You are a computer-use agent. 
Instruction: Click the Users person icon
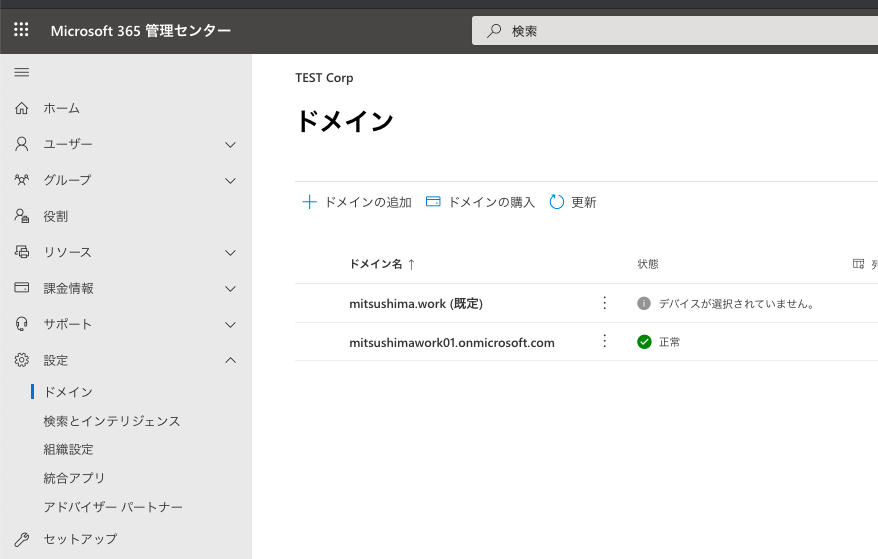21,144
